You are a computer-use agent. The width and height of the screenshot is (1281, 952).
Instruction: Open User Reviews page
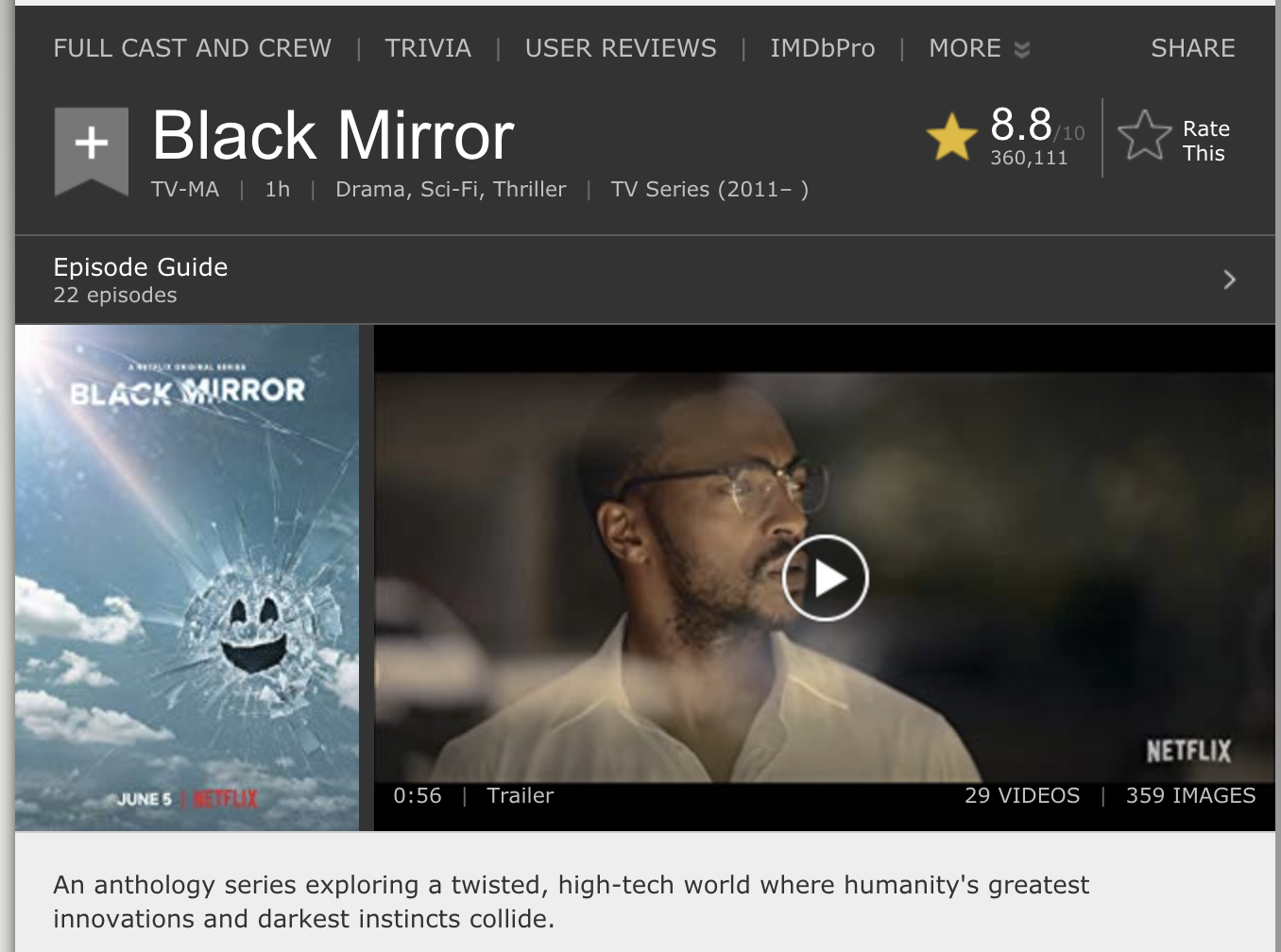621,48
